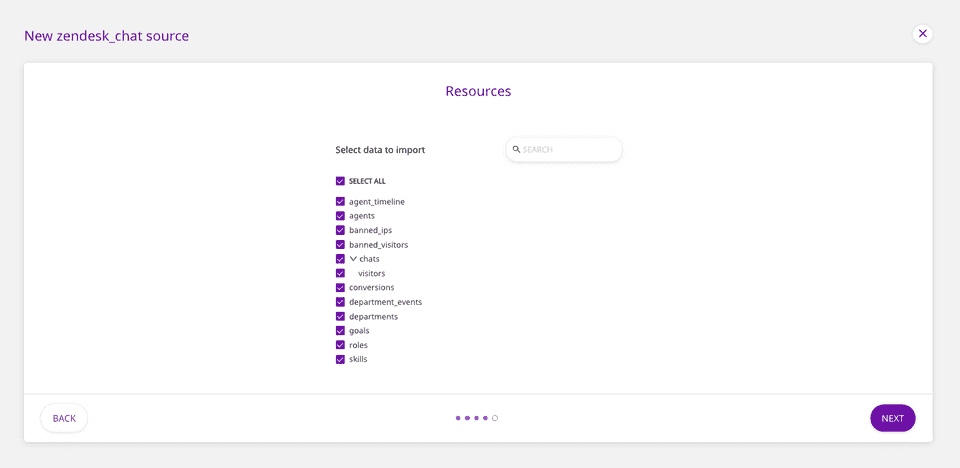Click the conversions label
The width and height of the screenshot is (960, 468).
pos(372,287)
